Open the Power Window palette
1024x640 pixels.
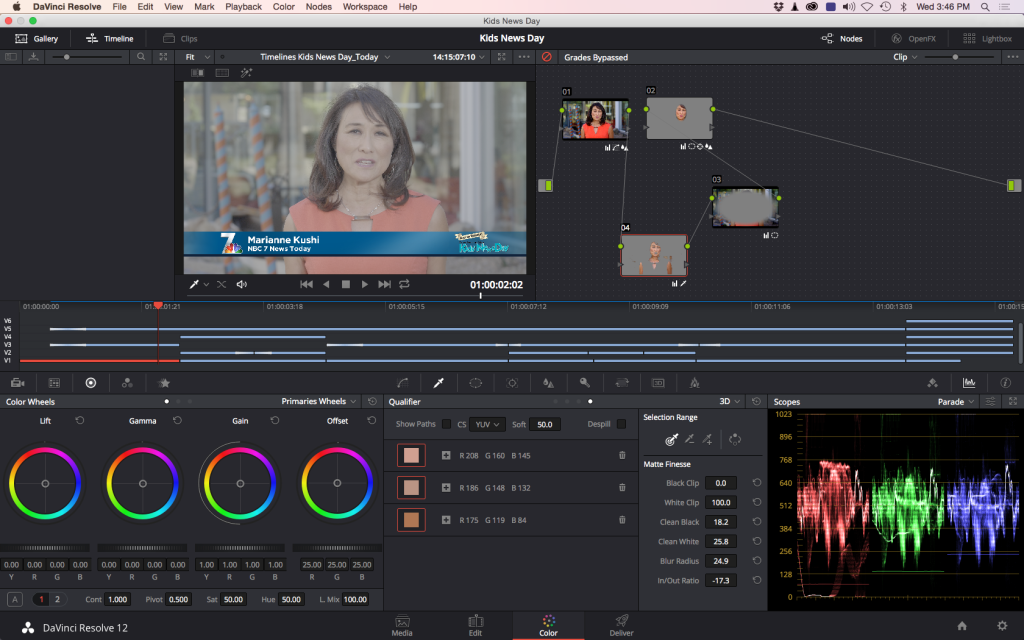(475, 383)
